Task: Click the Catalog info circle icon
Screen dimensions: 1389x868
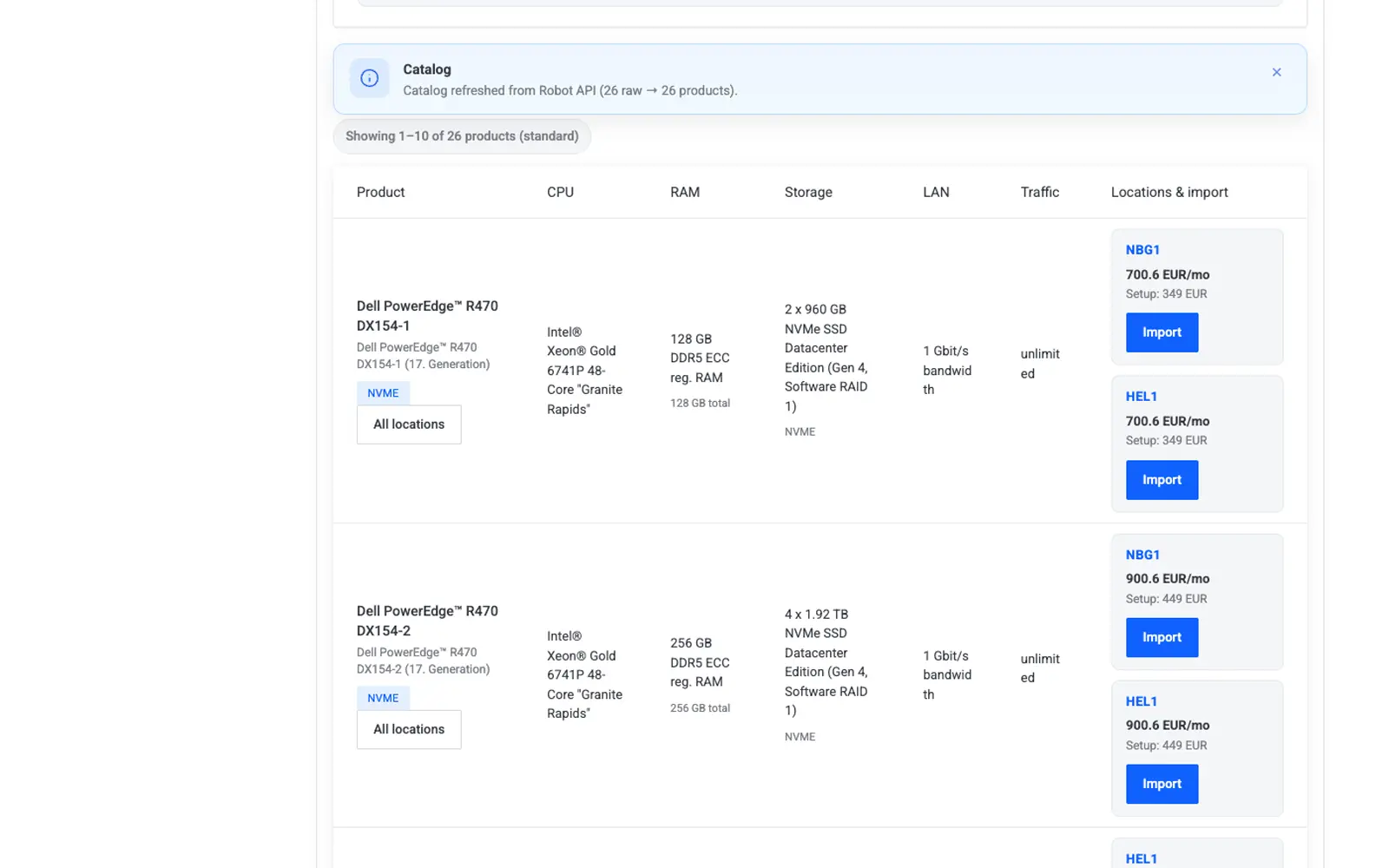Action: (x=369, y=78)
